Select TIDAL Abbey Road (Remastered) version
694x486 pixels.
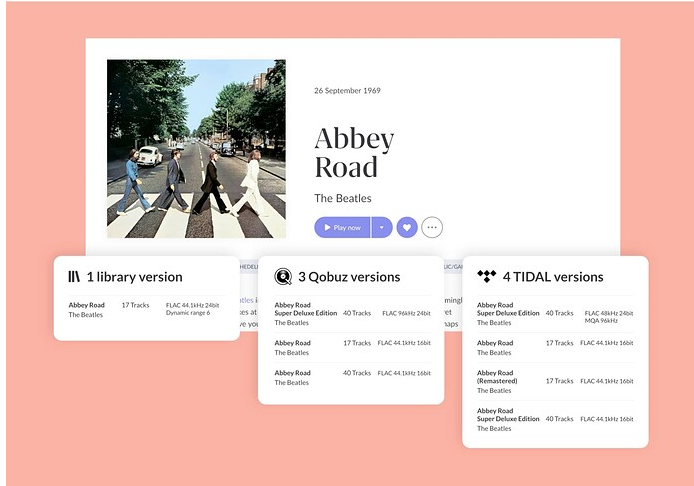tap(555, 381)
